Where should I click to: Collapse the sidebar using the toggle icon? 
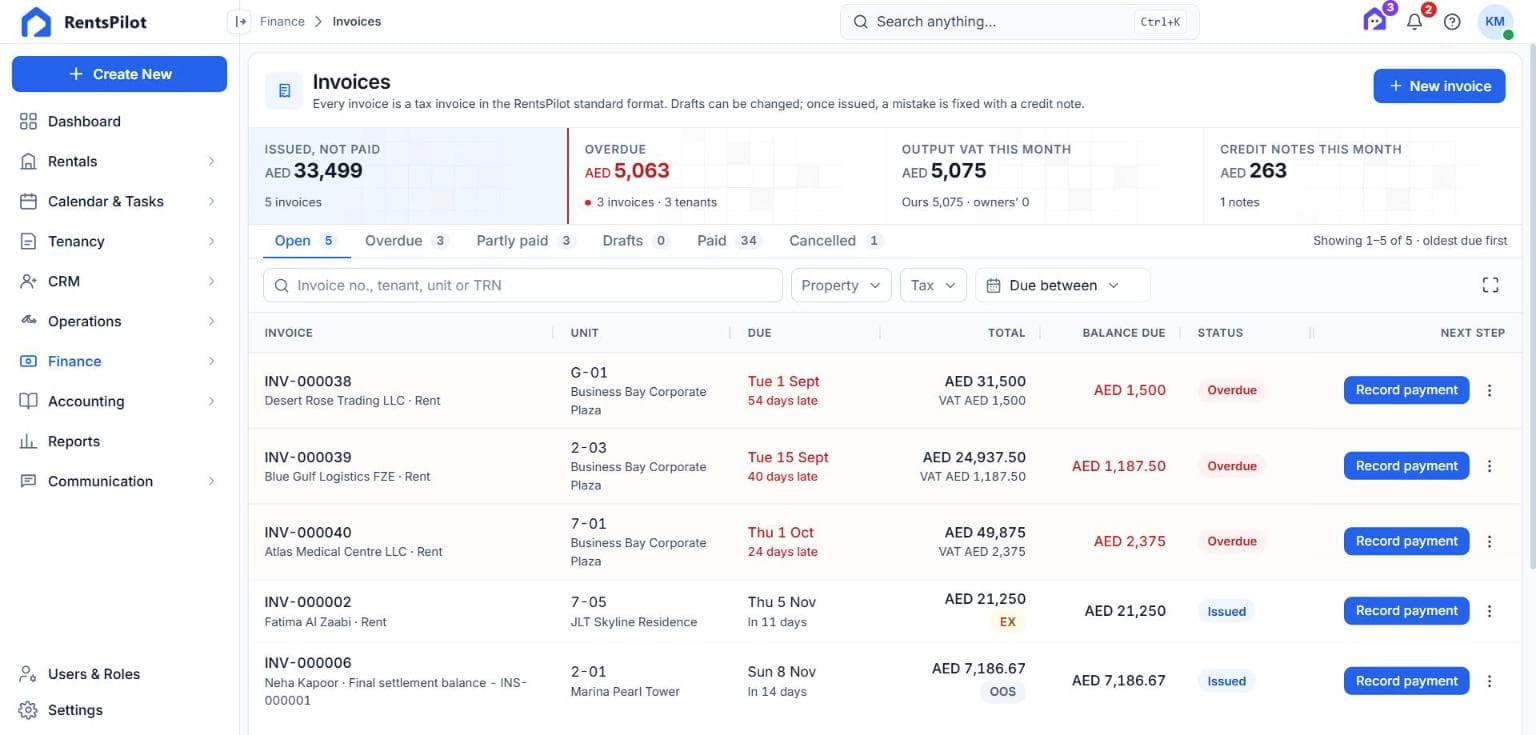click(x=239, y=21)
